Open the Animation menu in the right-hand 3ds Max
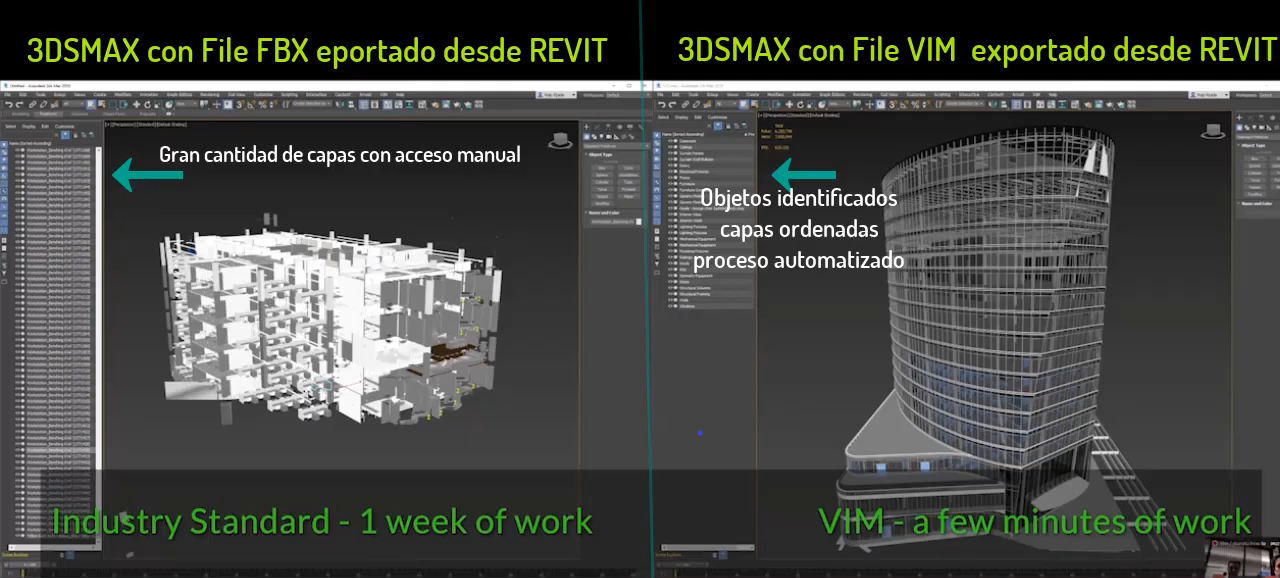The width and height of the screenshot is (1280, 578). tap(800, 92)
